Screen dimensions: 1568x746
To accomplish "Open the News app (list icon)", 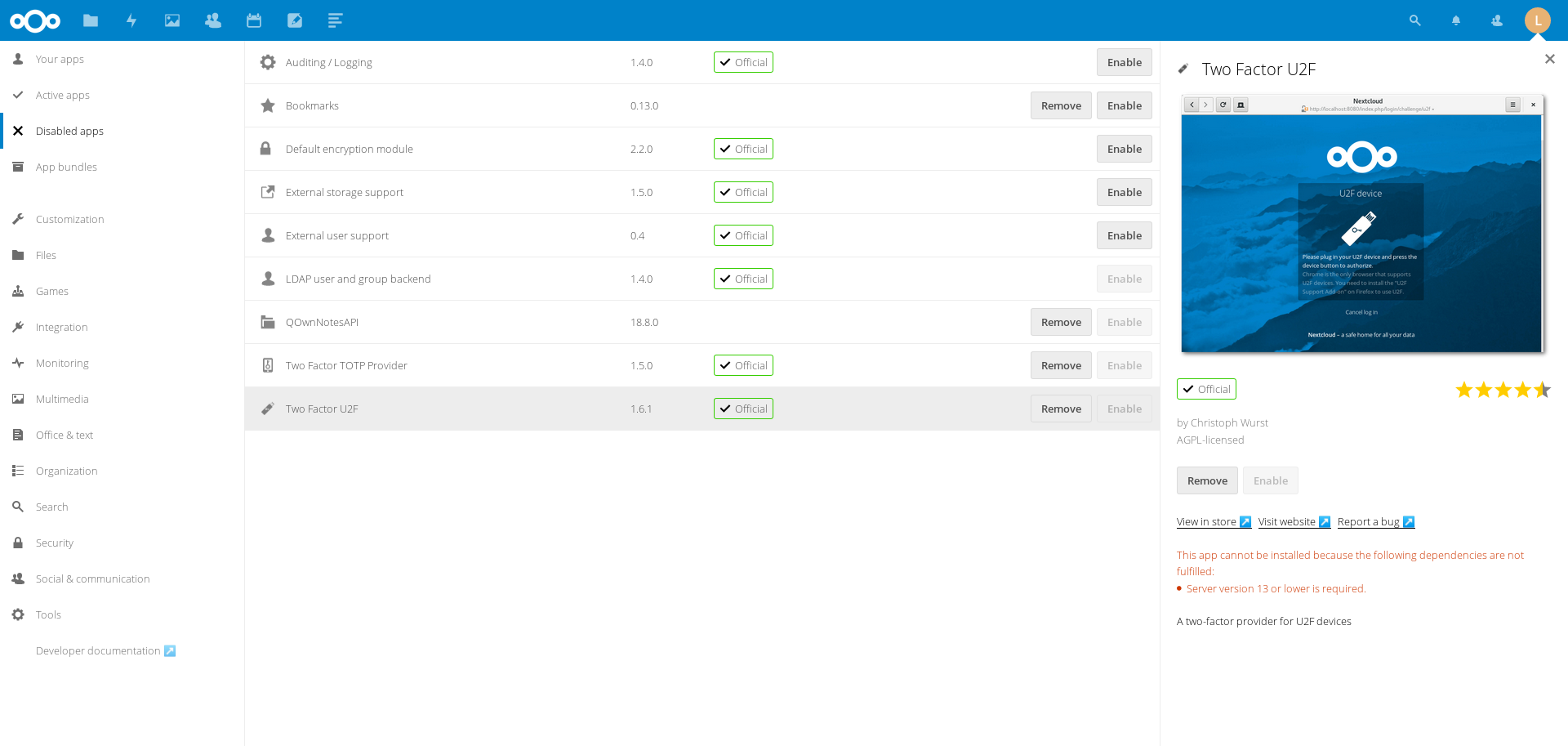I will (x=336, y=20).
